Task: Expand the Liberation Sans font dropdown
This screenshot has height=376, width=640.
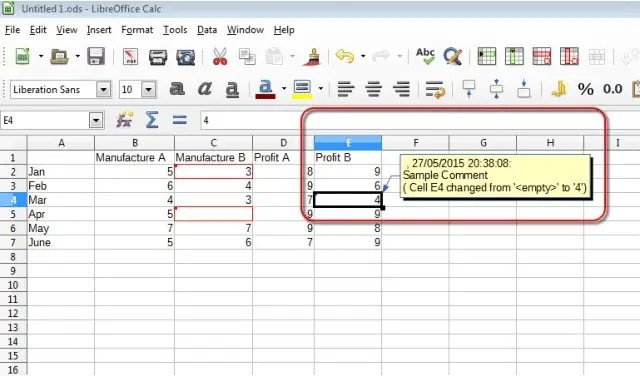Action: [x=104, y=89]
